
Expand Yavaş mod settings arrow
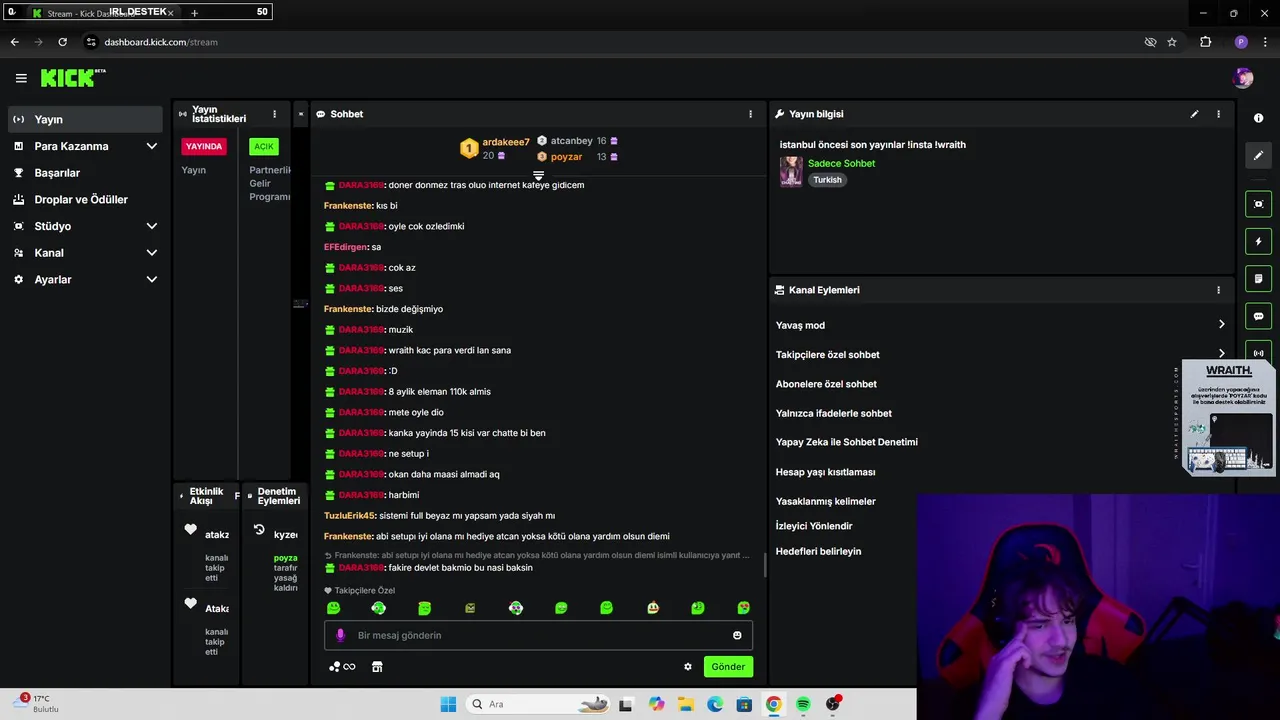pyautogui.click(x=1221, y=324)
